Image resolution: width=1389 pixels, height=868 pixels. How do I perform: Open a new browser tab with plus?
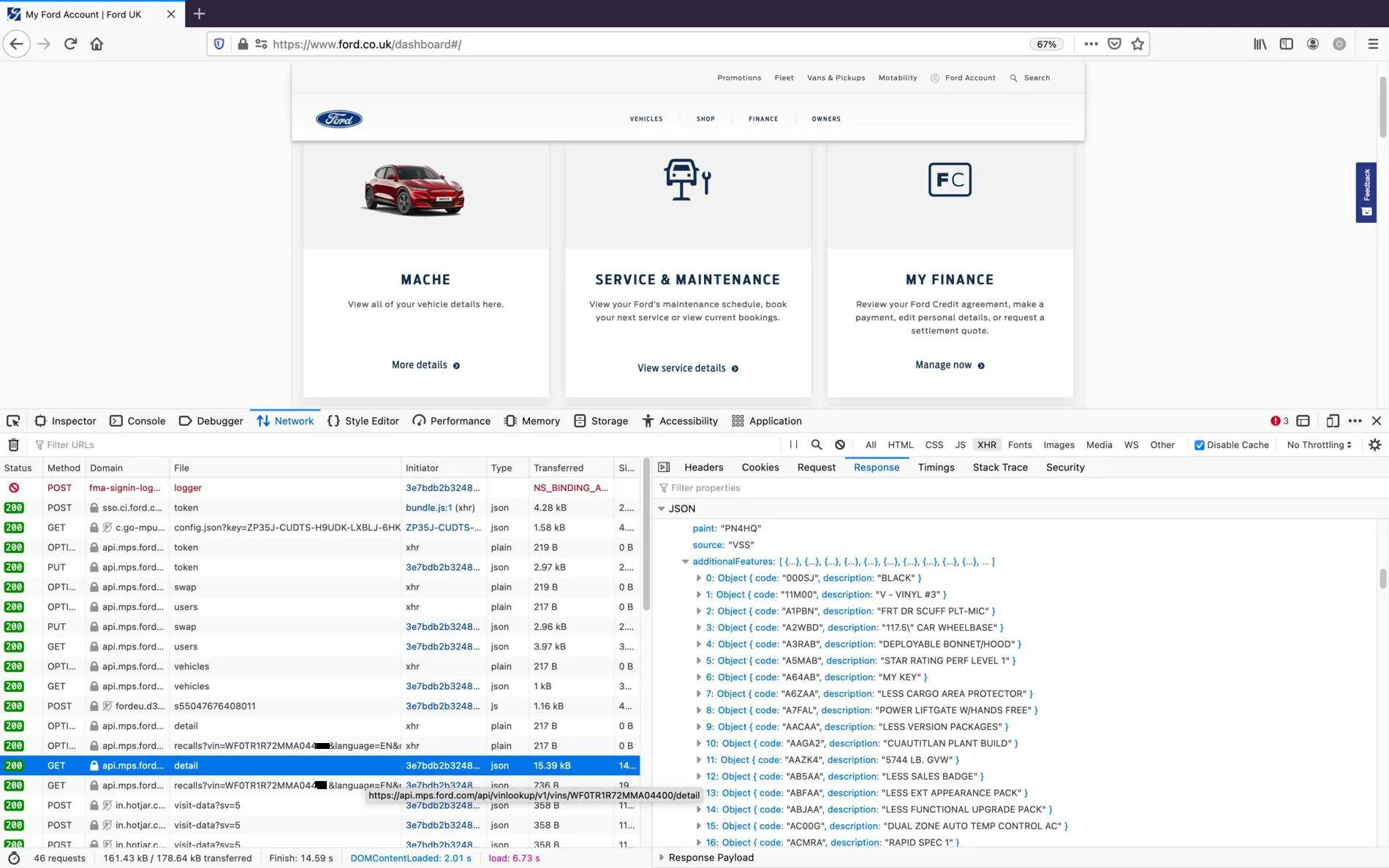199,13
